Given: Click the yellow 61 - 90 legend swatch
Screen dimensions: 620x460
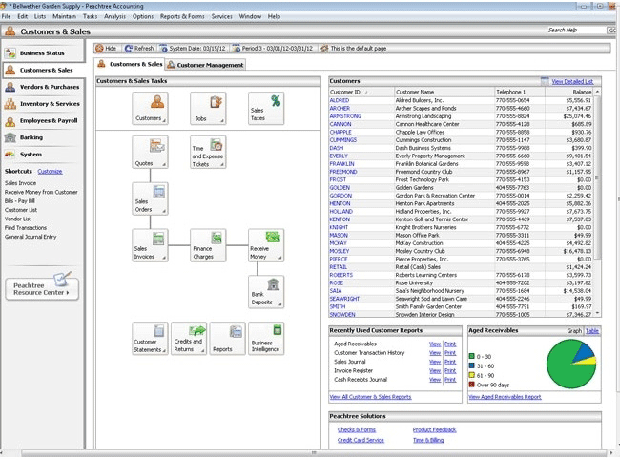Looking at the screenshot, I should click(x=471, y=375).
